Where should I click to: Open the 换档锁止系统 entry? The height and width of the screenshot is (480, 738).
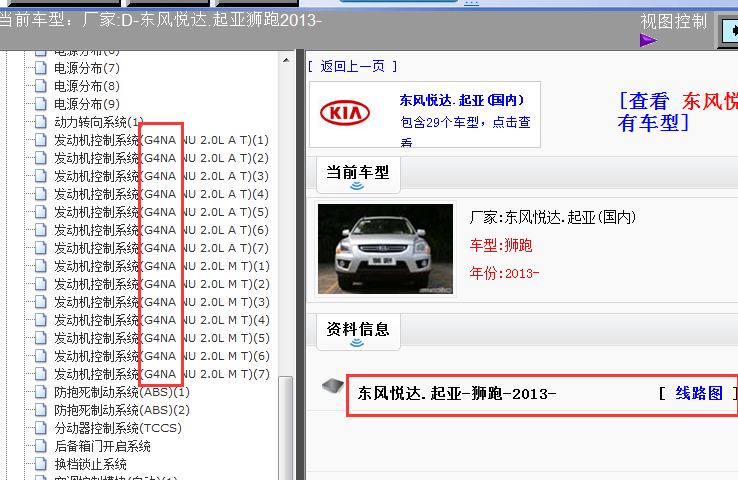click(90, 464)
